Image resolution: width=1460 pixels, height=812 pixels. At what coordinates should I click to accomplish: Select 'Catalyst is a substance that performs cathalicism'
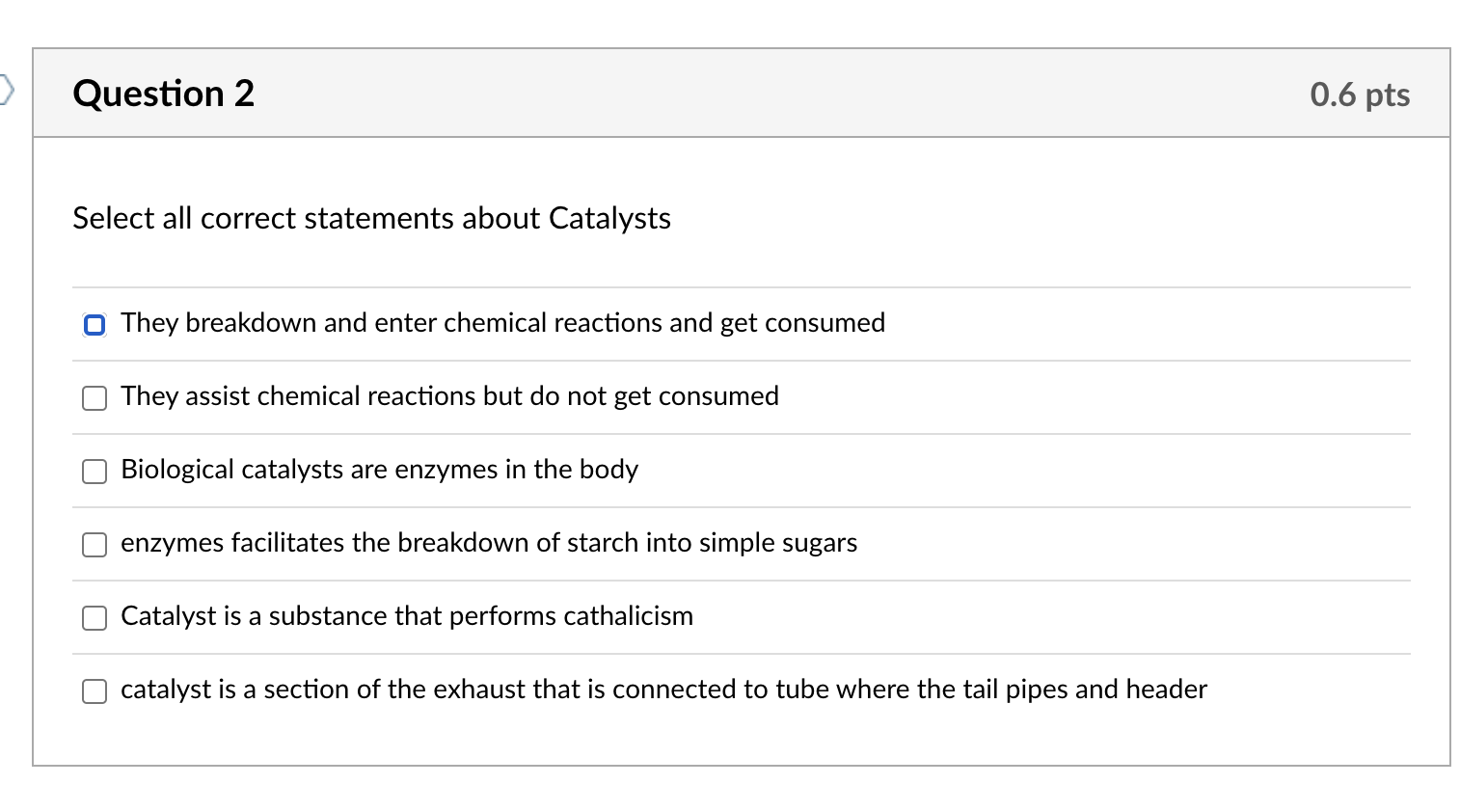(x=94, y=618)
